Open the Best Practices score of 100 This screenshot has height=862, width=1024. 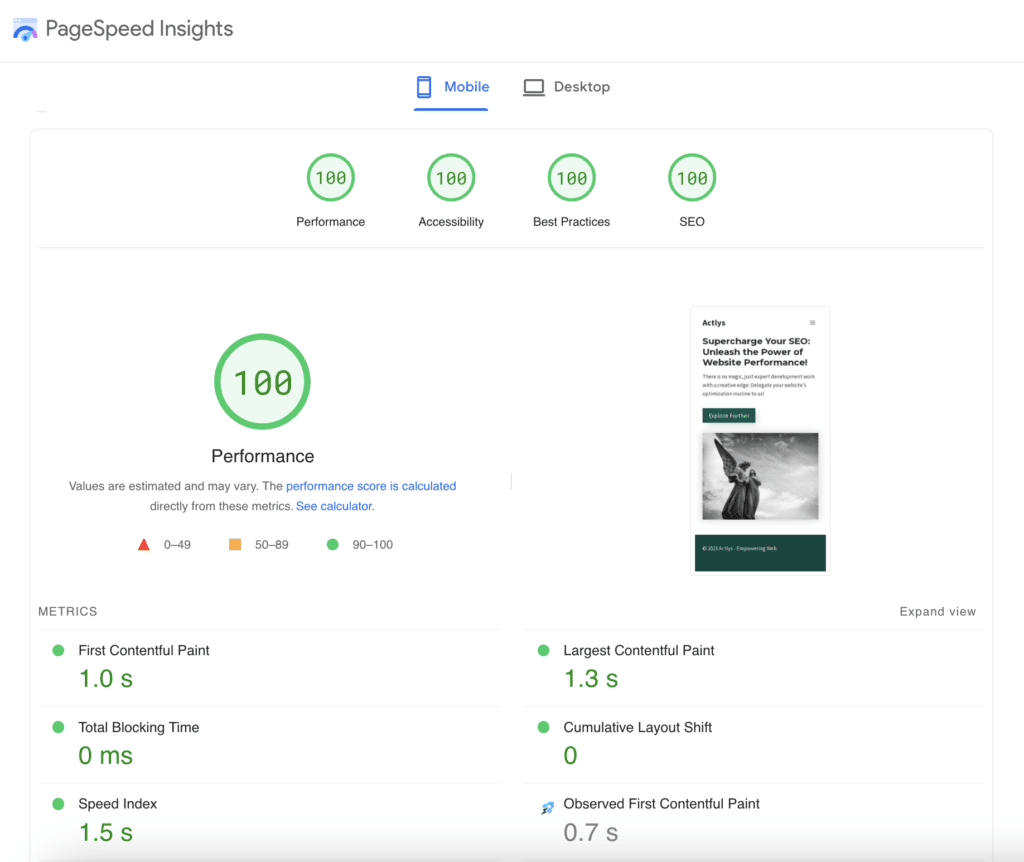click(x=571, y=177)
